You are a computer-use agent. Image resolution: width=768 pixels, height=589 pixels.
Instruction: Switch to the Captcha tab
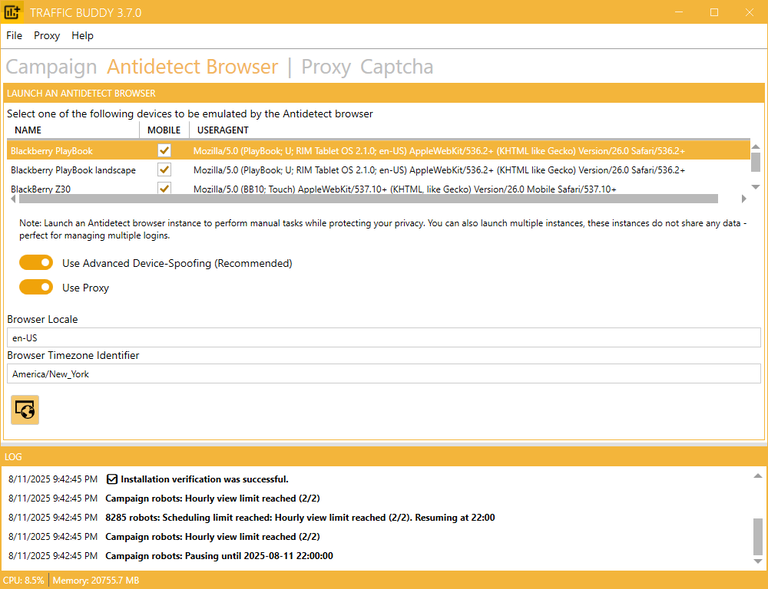coord(397,67)
